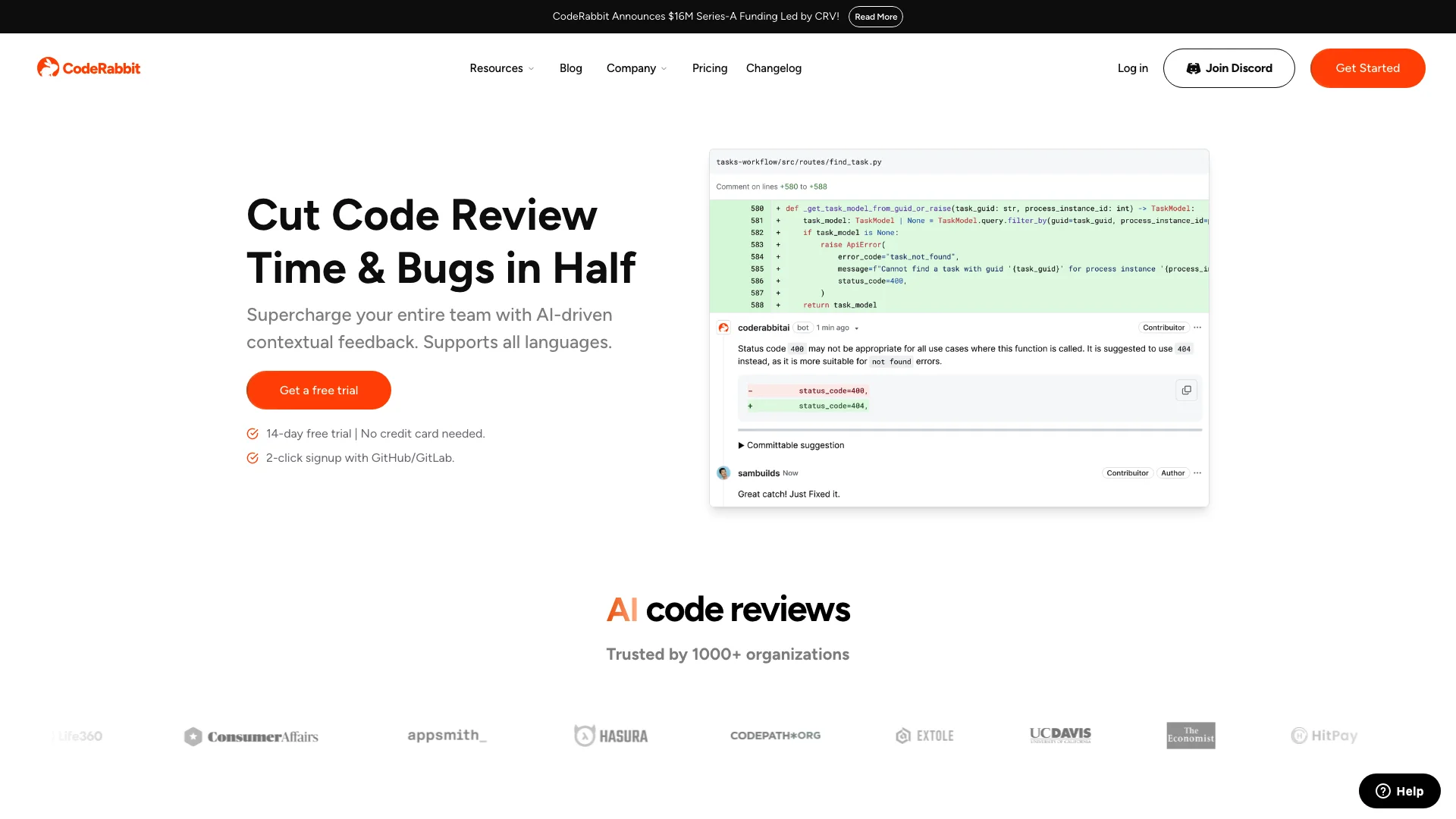Click the HitPay logo icon
The height and width of the screenshot is (819, 1456).
click(x=1295, y=735)
